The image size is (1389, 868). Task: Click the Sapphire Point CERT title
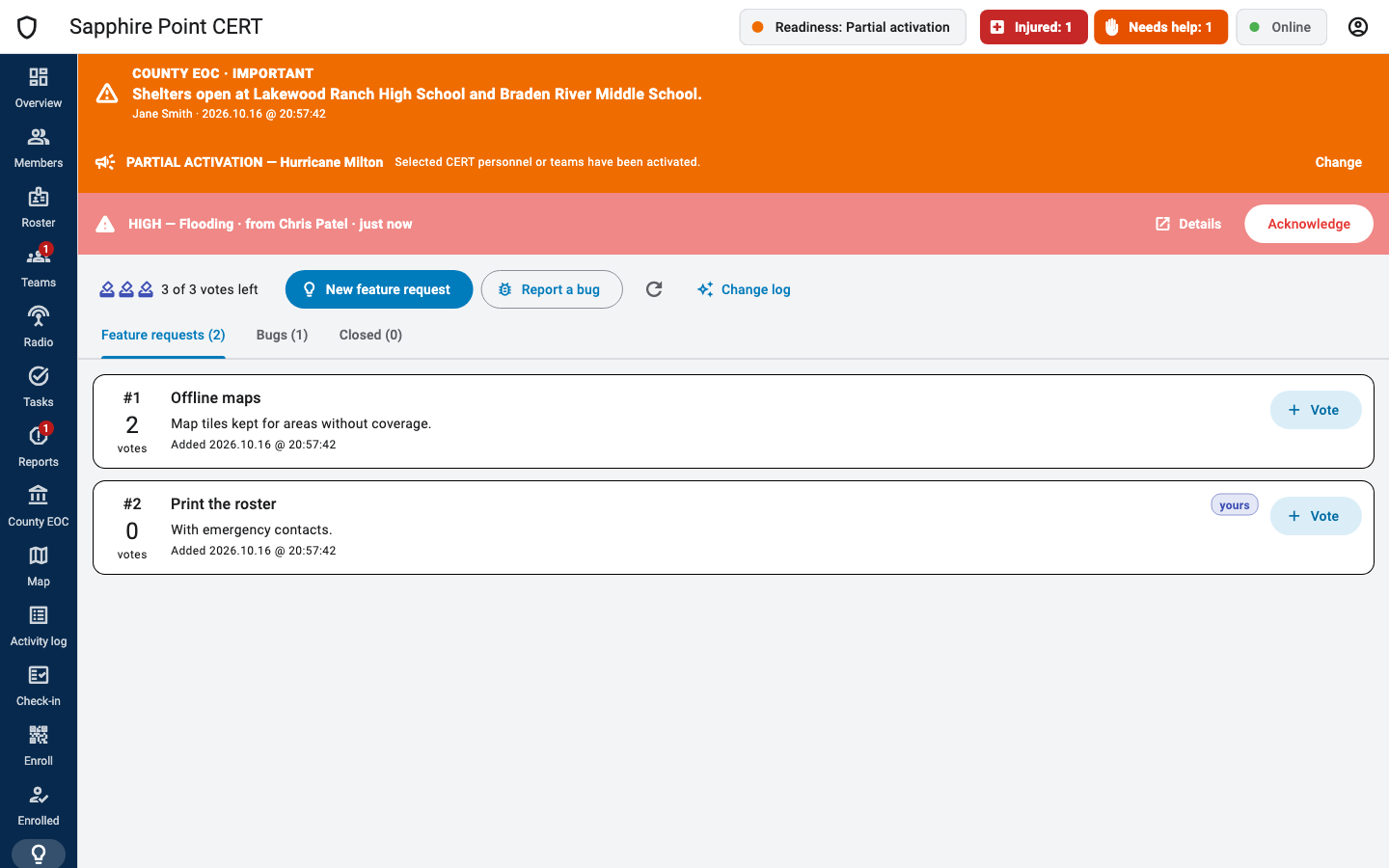(x=166, y=27)
